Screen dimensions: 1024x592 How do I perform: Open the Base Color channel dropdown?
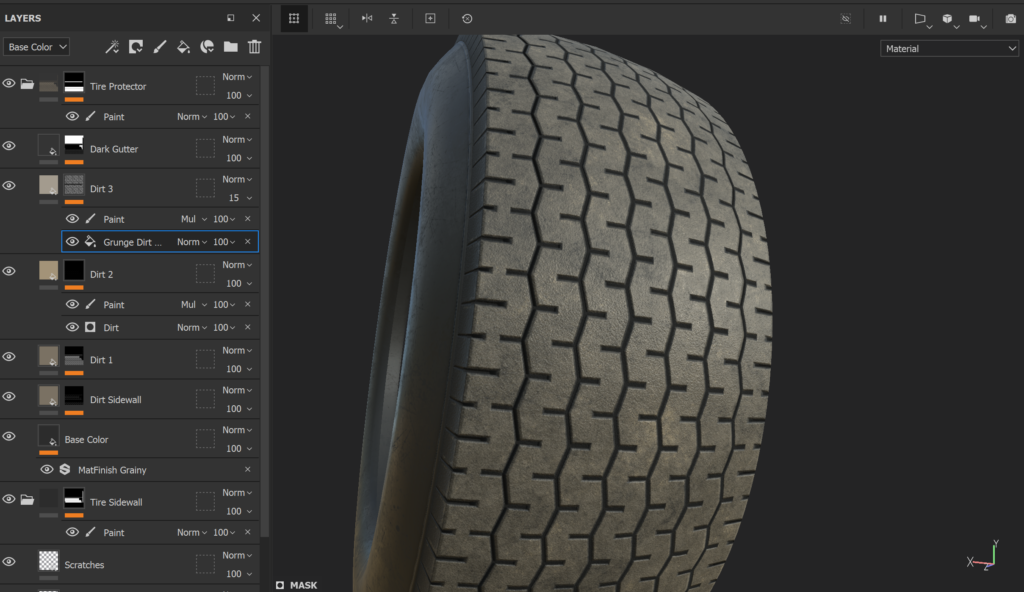(36, 46)
